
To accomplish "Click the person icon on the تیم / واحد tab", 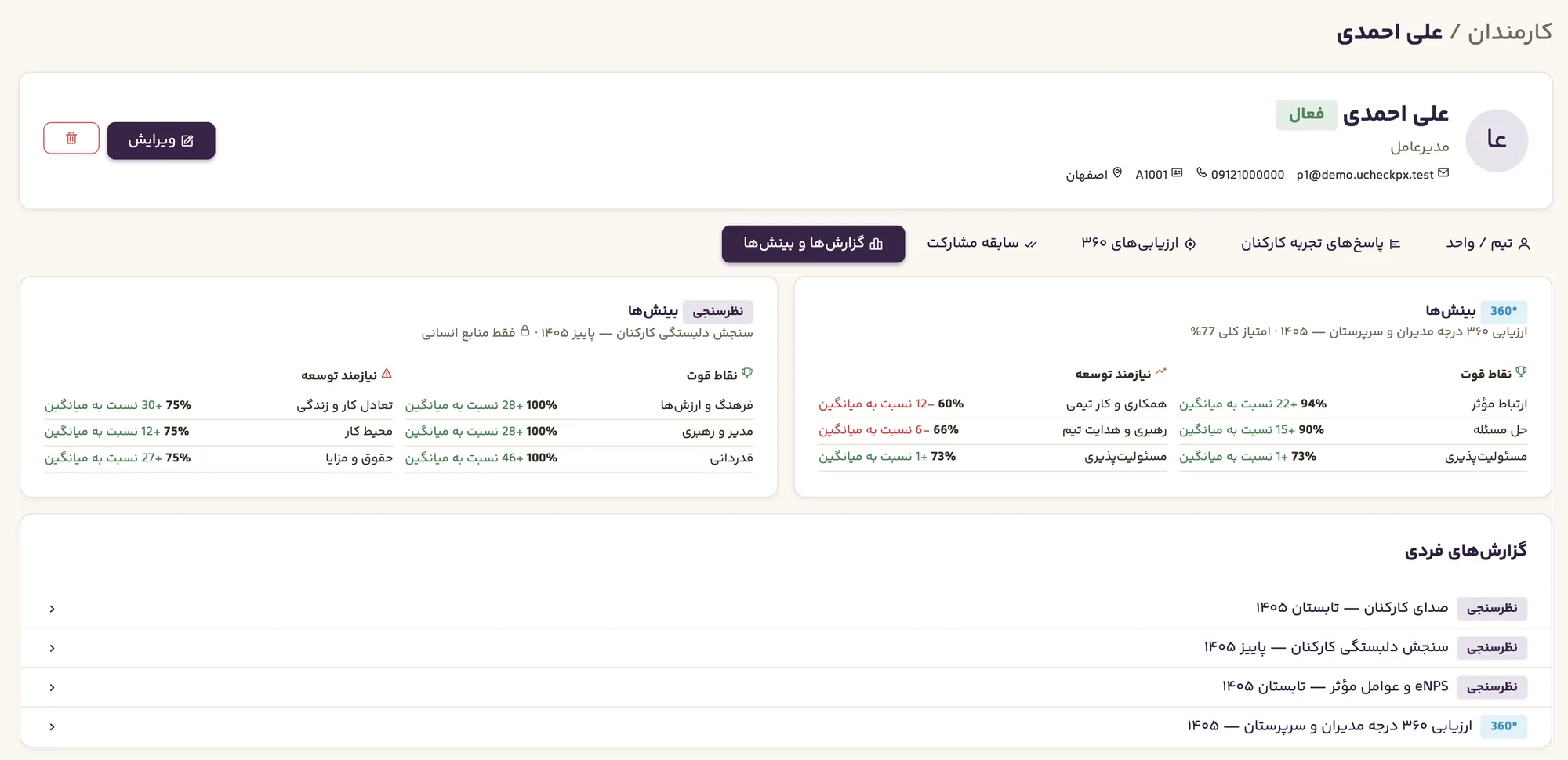I will click(1524, 244).
